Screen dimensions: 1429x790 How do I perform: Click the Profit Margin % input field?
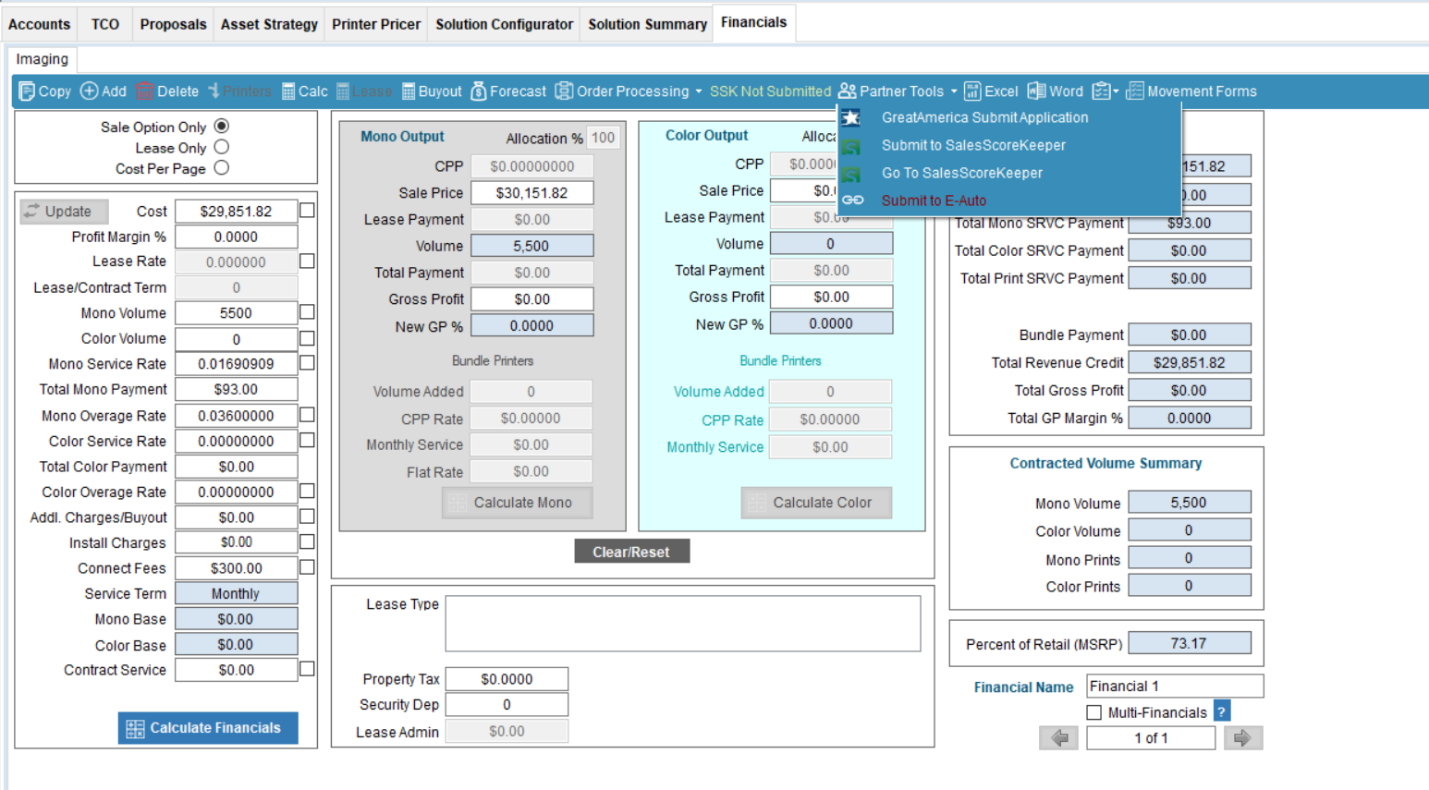click(x=236, y=237)
